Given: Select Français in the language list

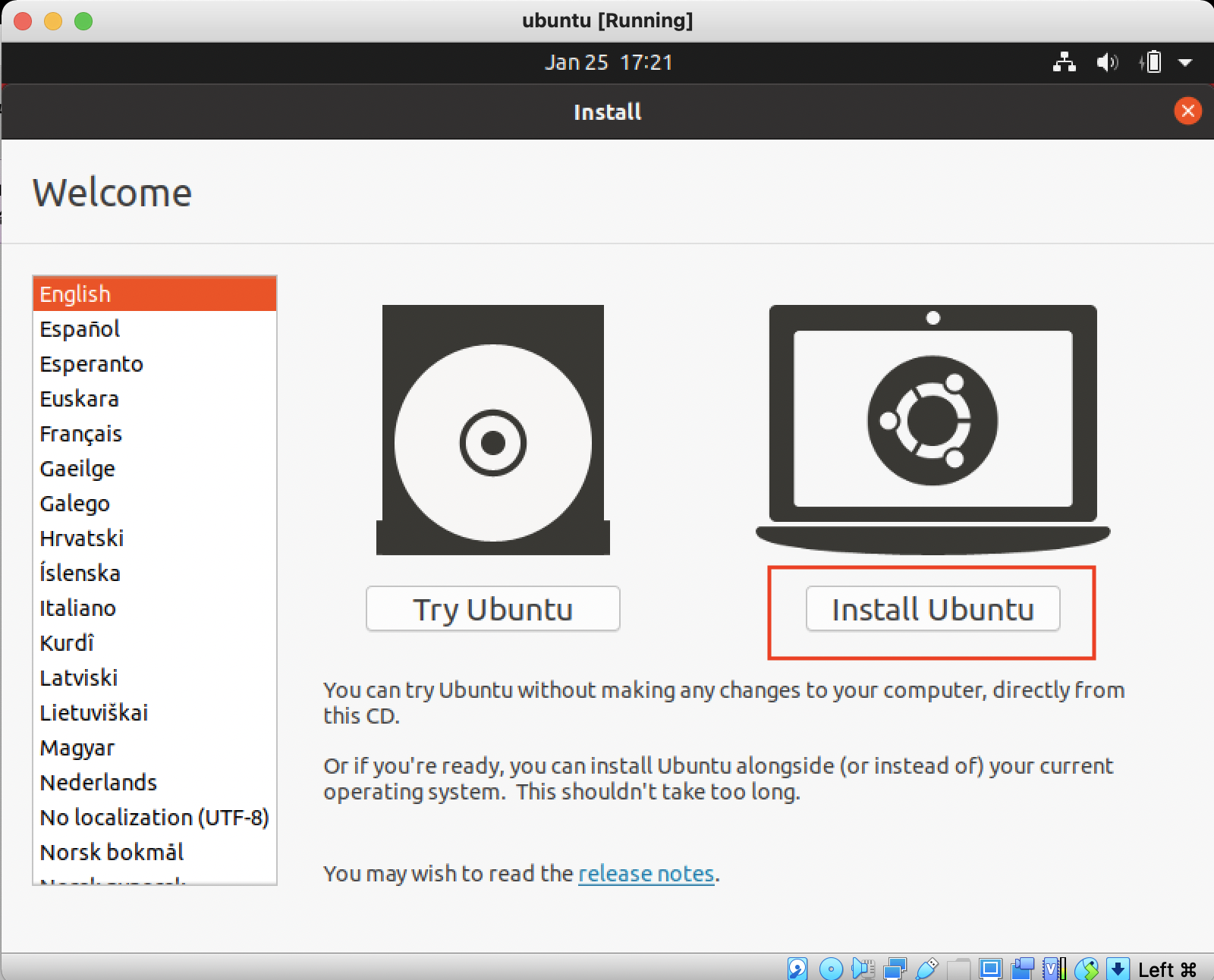Looking at the screenshot, I should point(155,434).
